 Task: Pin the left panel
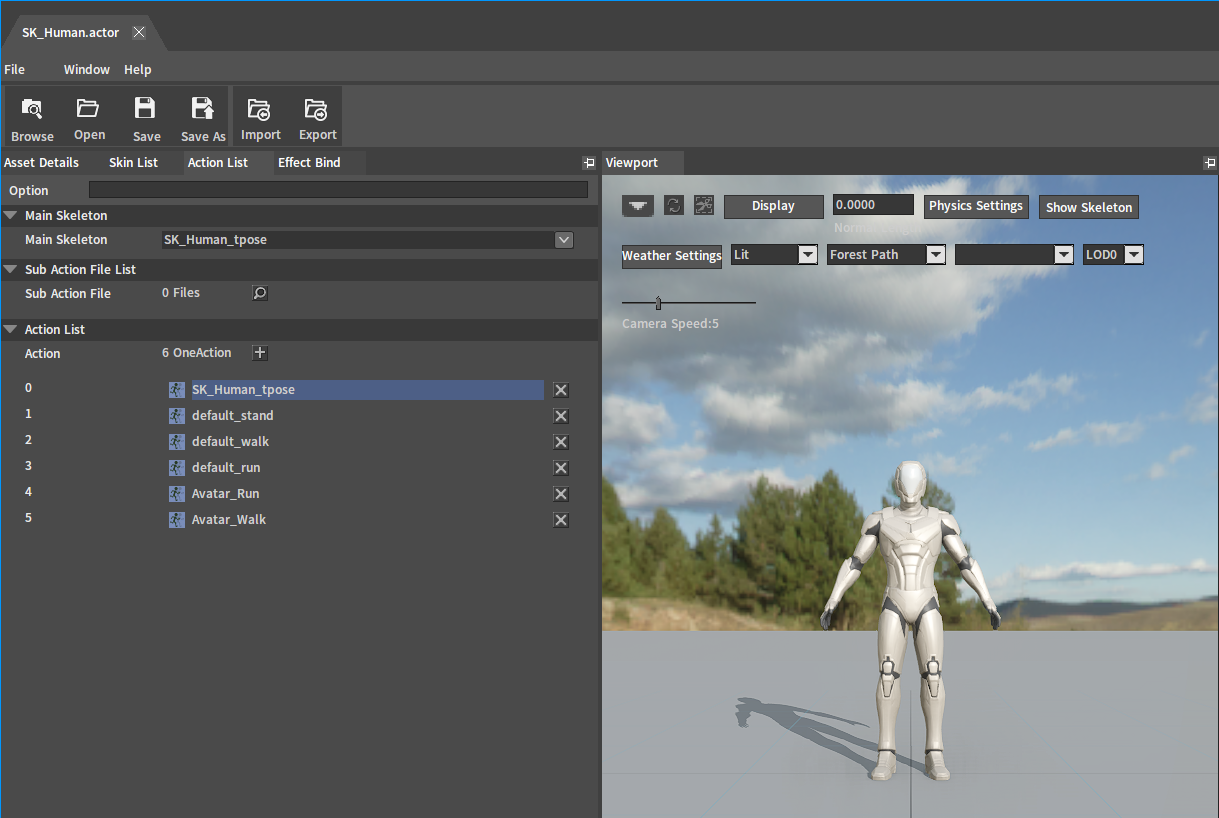pos(589,163)
